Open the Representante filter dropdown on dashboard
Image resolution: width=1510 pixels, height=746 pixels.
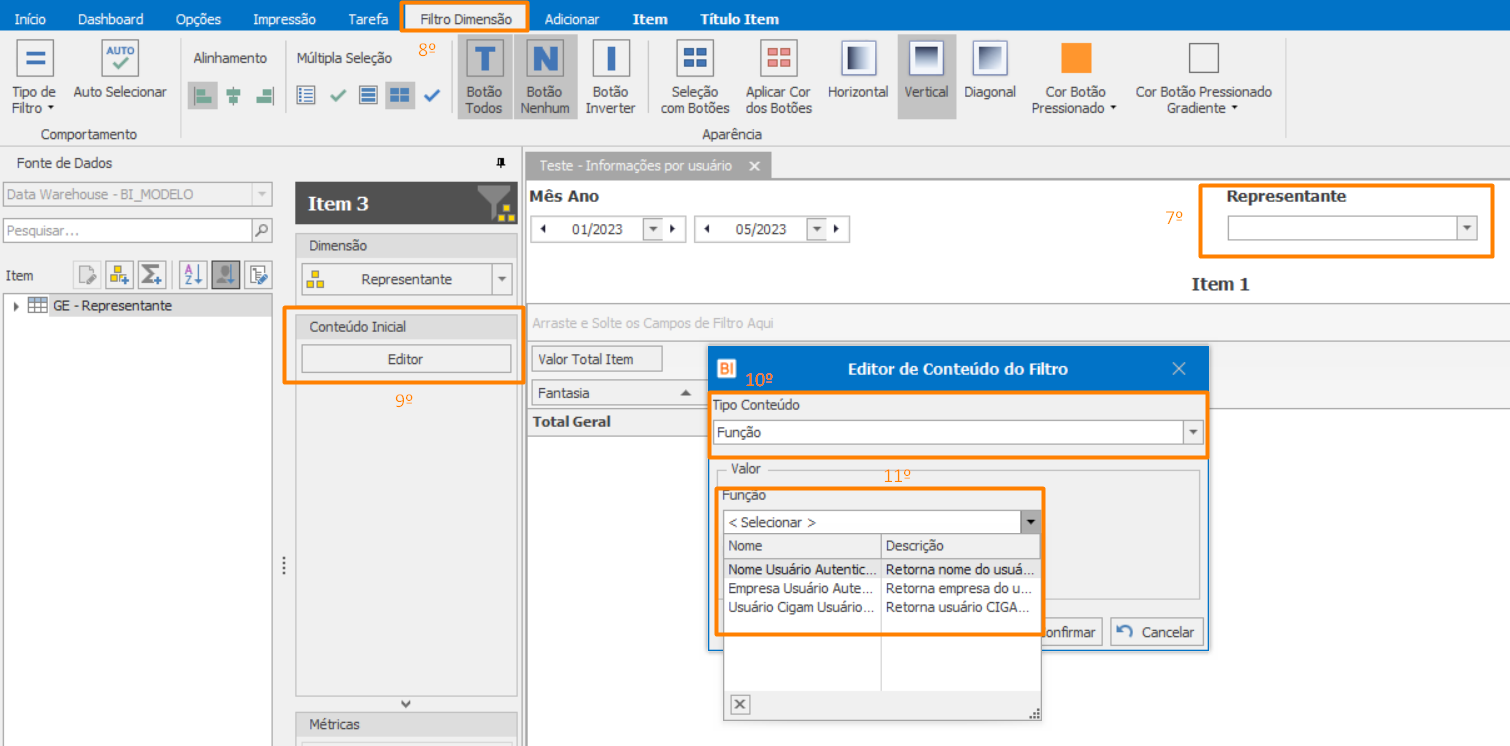[1467, 229]
